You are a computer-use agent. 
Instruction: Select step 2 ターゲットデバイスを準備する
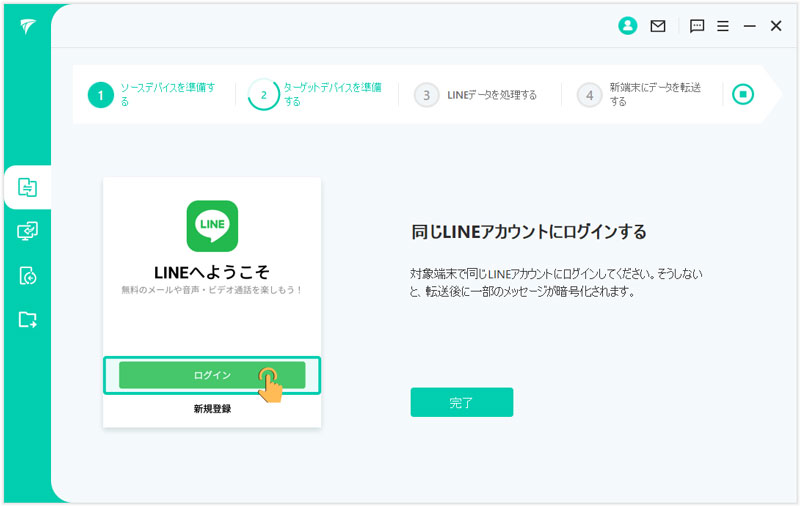pos(315,94)
